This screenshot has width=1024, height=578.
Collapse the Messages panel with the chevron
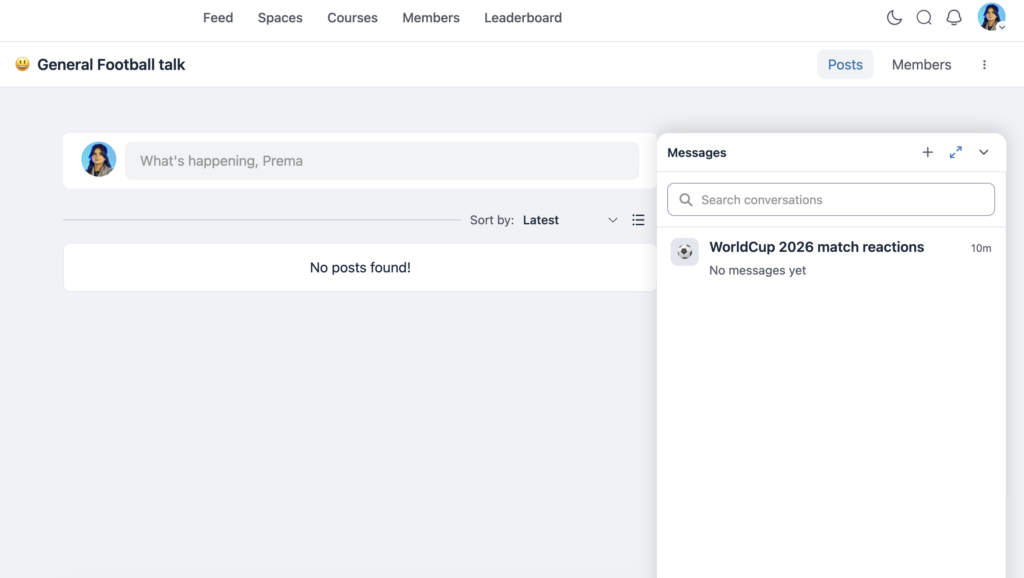tap(984, 152)
